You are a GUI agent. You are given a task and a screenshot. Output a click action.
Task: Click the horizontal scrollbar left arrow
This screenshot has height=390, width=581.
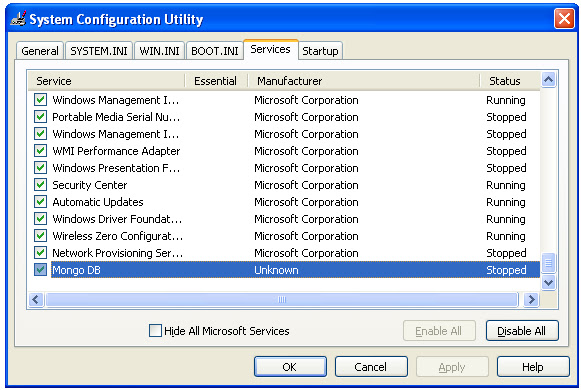click(x=36, y=299)
